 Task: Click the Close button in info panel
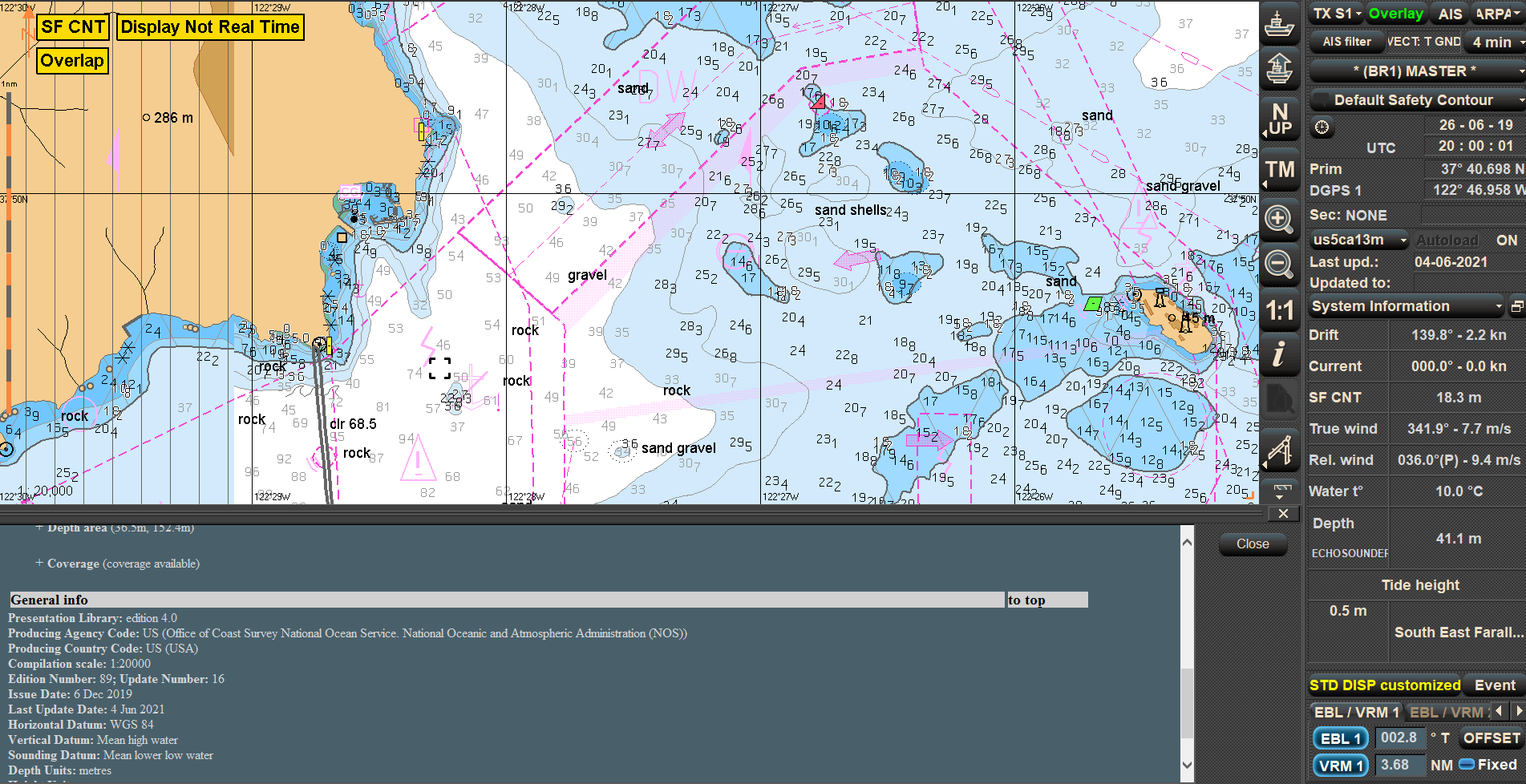(1253, 544)
